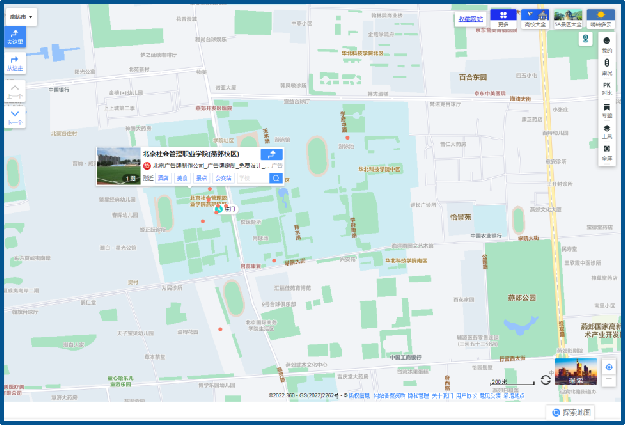Switch to satellite view via city thumbnail

575,372
